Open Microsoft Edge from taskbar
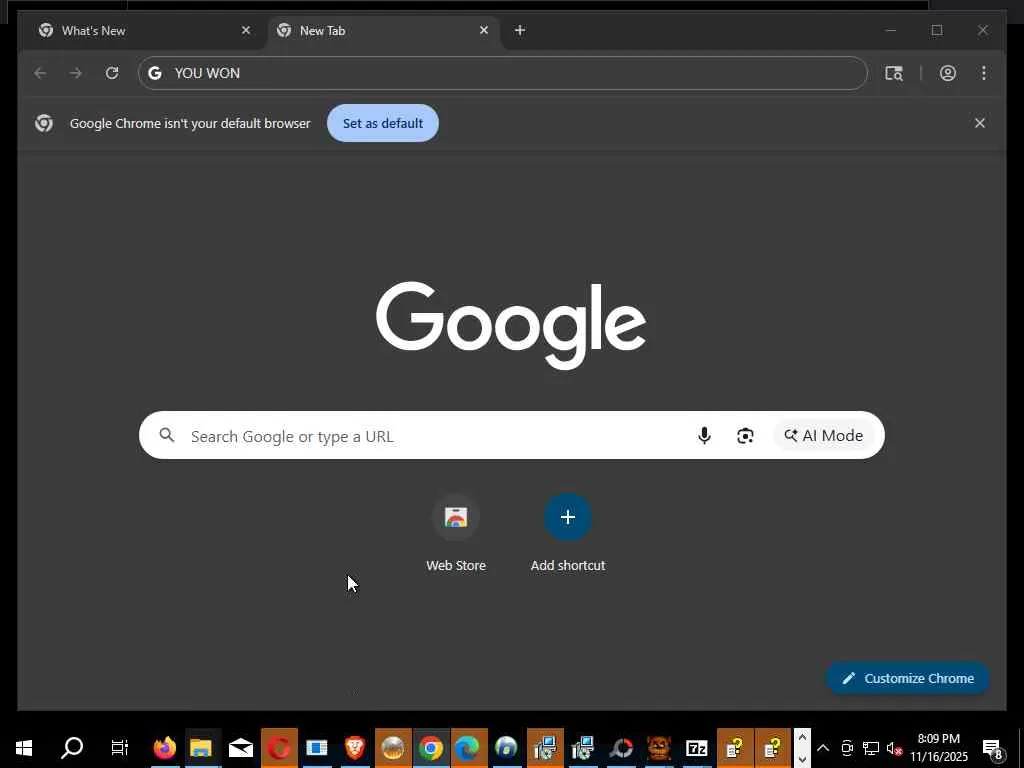The width and height of the screenshot is (1024, 768). tap(468, 748)
